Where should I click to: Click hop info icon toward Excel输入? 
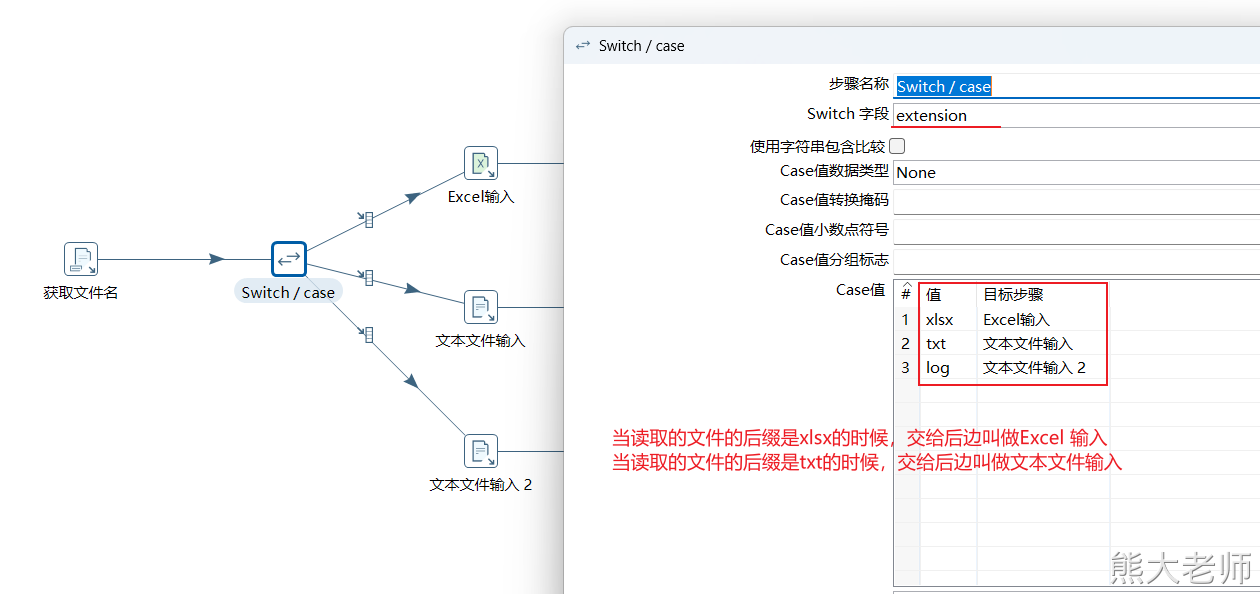[368, 219]
